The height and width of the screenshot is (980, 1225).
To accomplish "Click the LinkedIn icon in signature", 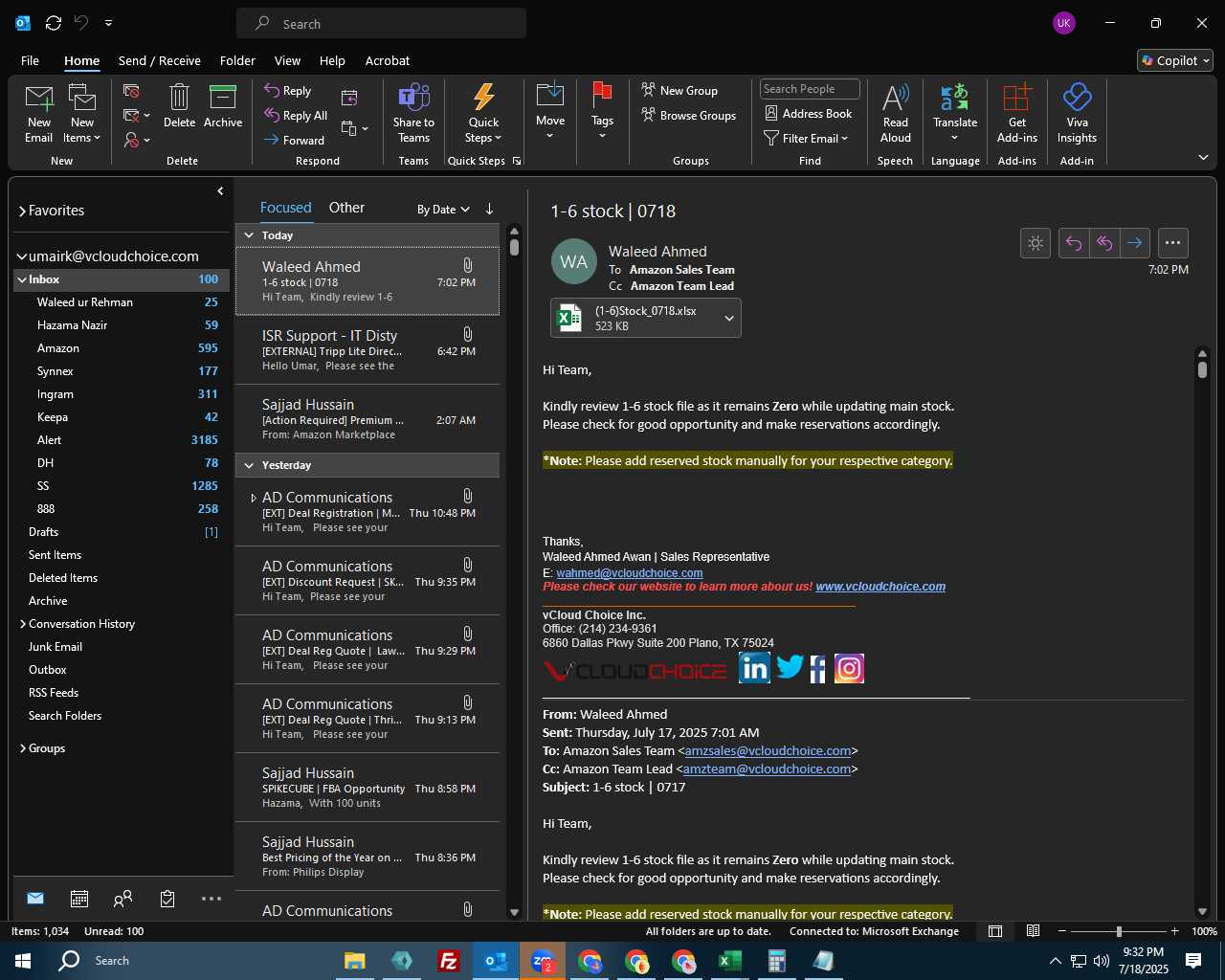I will pos(754,667).
